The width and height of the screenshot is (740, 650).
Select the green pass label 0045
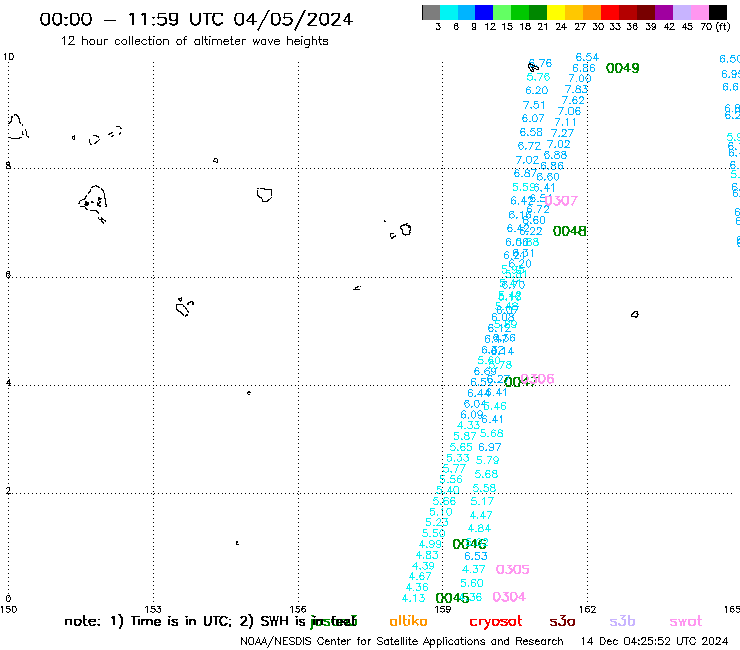[452, 599]
